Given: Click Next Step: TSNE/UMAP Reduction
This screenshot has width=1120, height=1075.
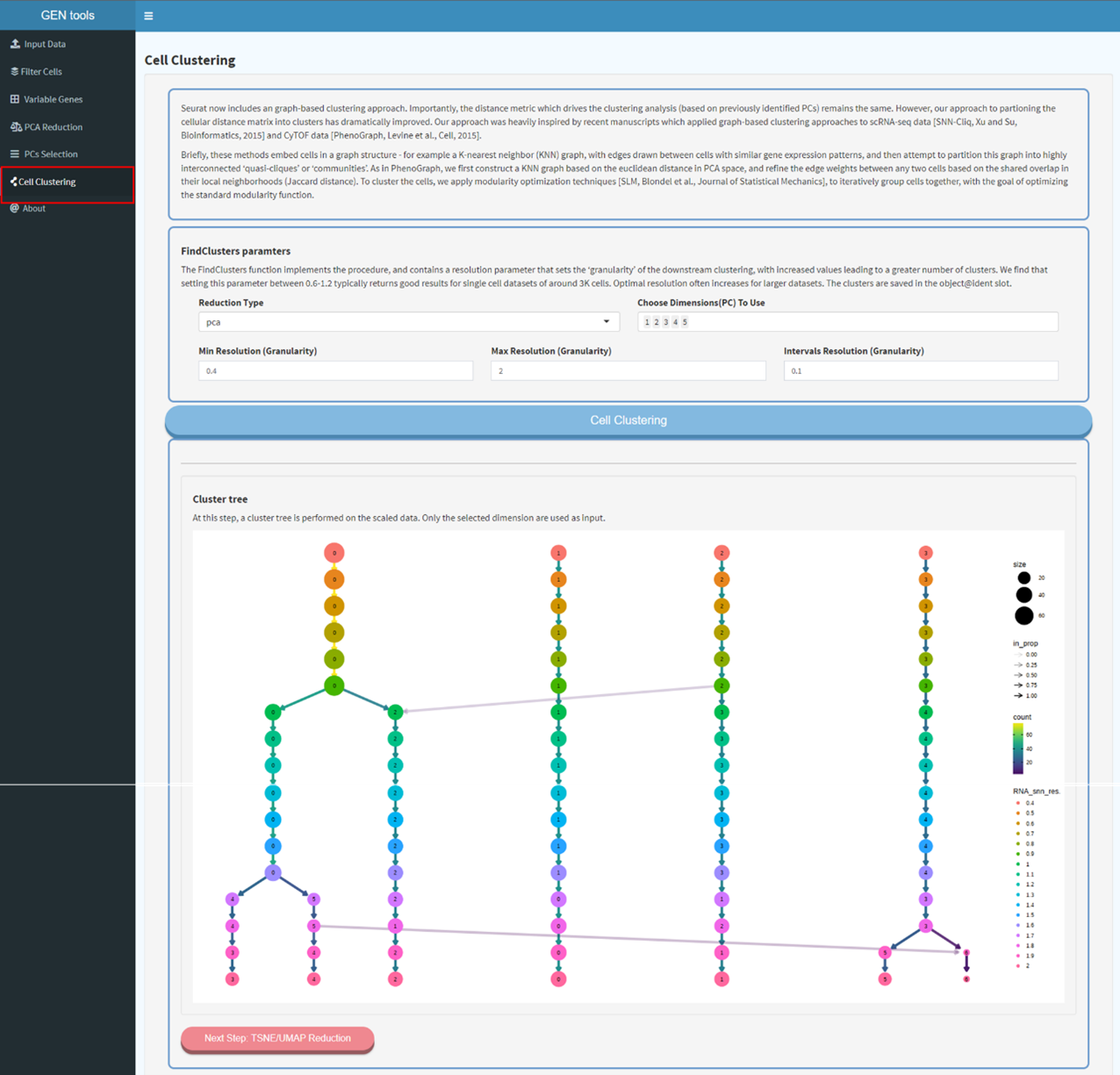Looking at the screenshot, I should tap(276, 1037).
